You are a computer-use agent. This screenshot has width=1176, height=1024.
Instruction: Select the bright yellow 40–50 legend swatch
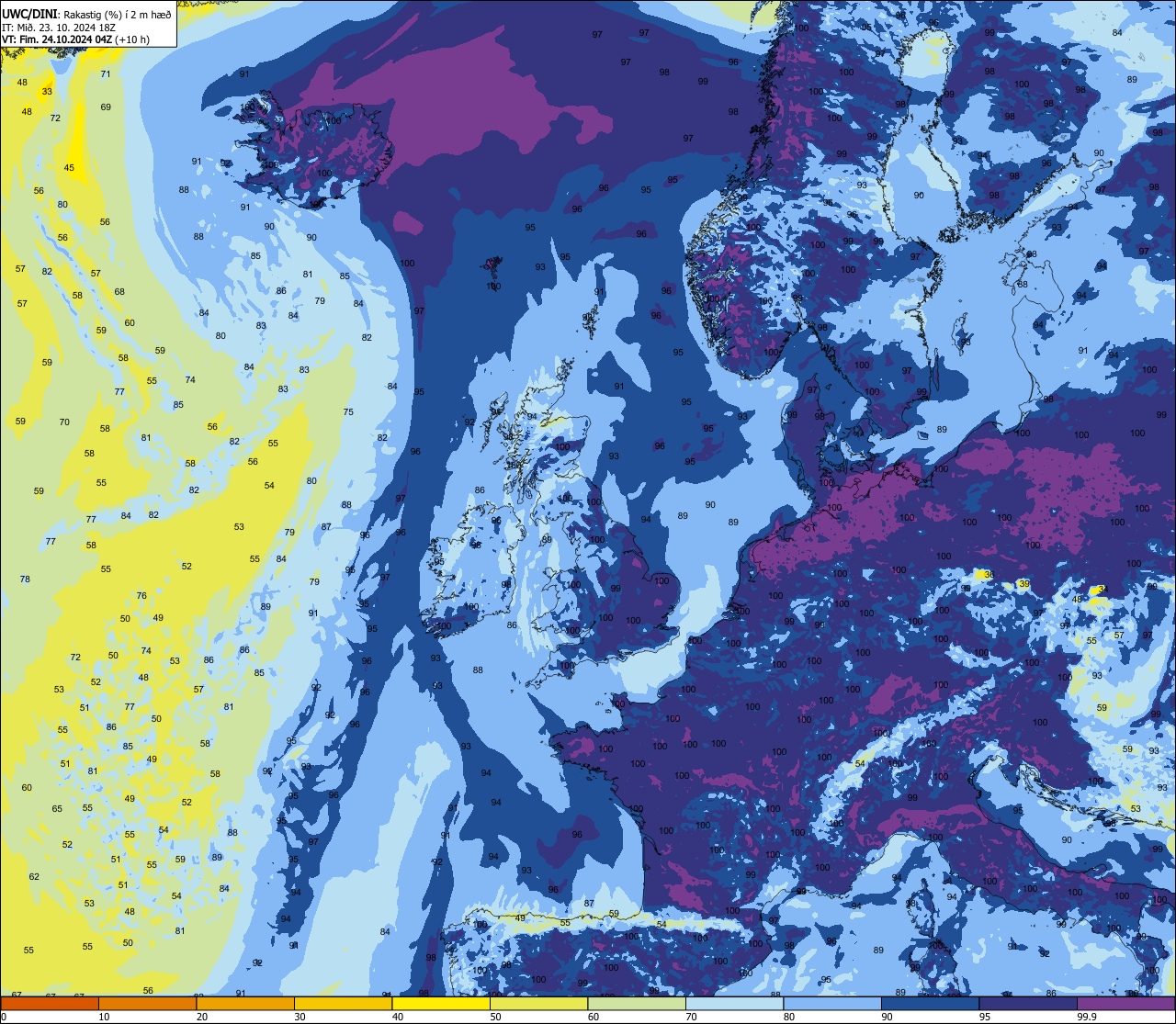pyautogui.click(x=441, y=1003)
